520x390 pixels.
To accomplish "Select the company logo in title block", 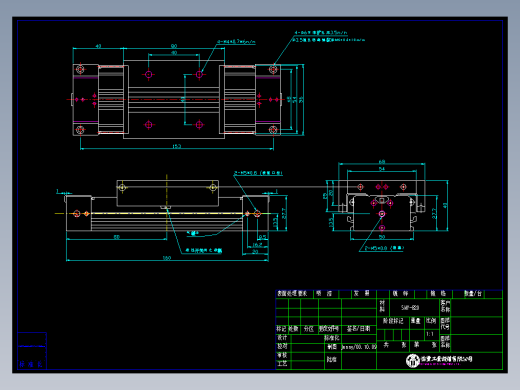I will (412, 360).
